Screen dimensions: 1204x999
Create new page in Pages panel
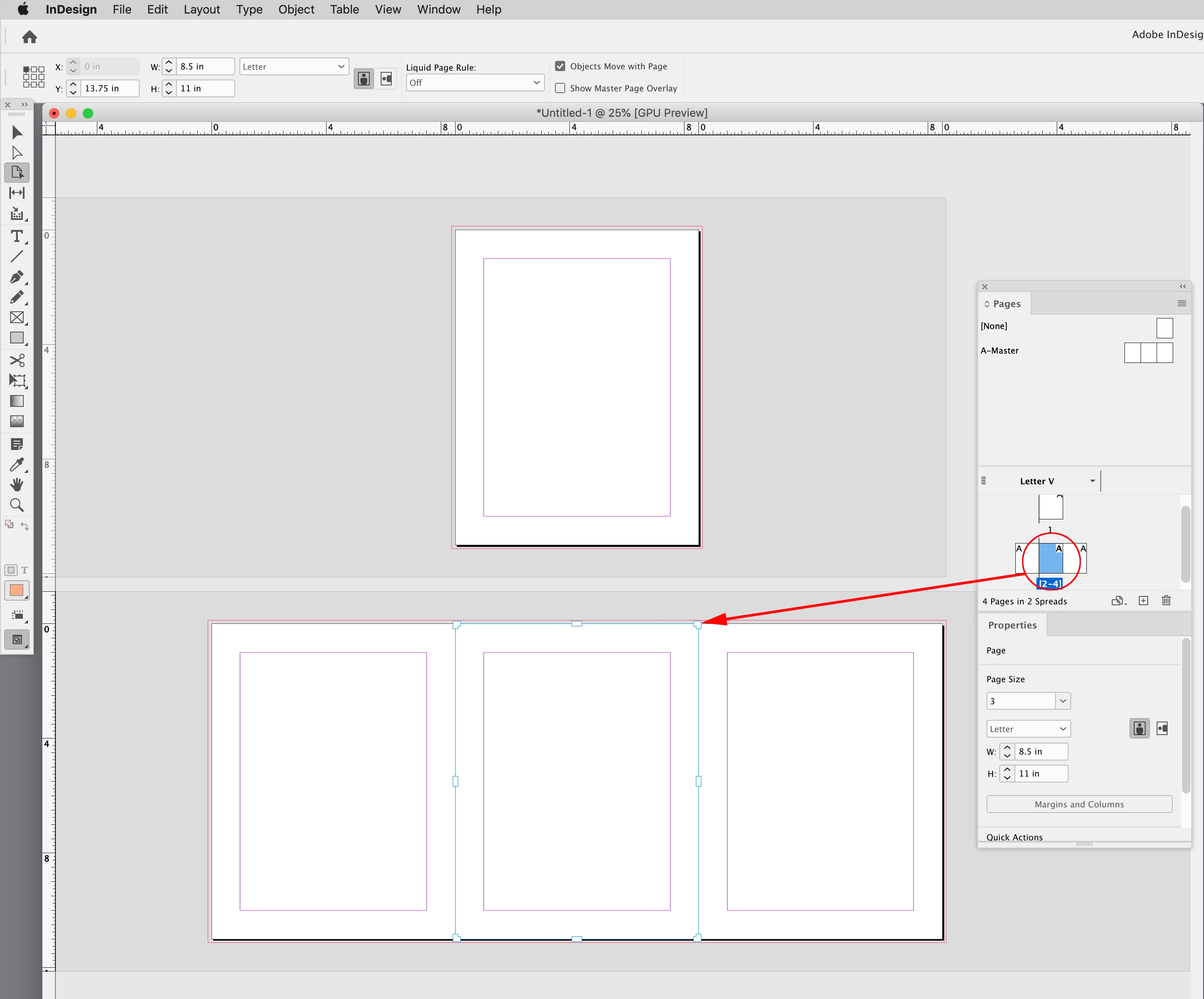click(1143, 601)
